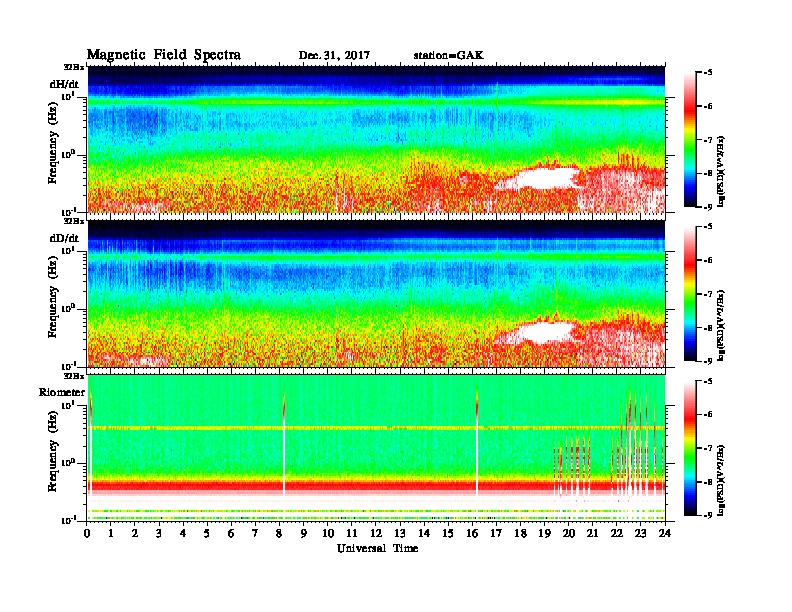The width and height of the screenshot is (792, 612).
Task: Click hour tick "20" on time axis
Action: (x=569, y=534)
